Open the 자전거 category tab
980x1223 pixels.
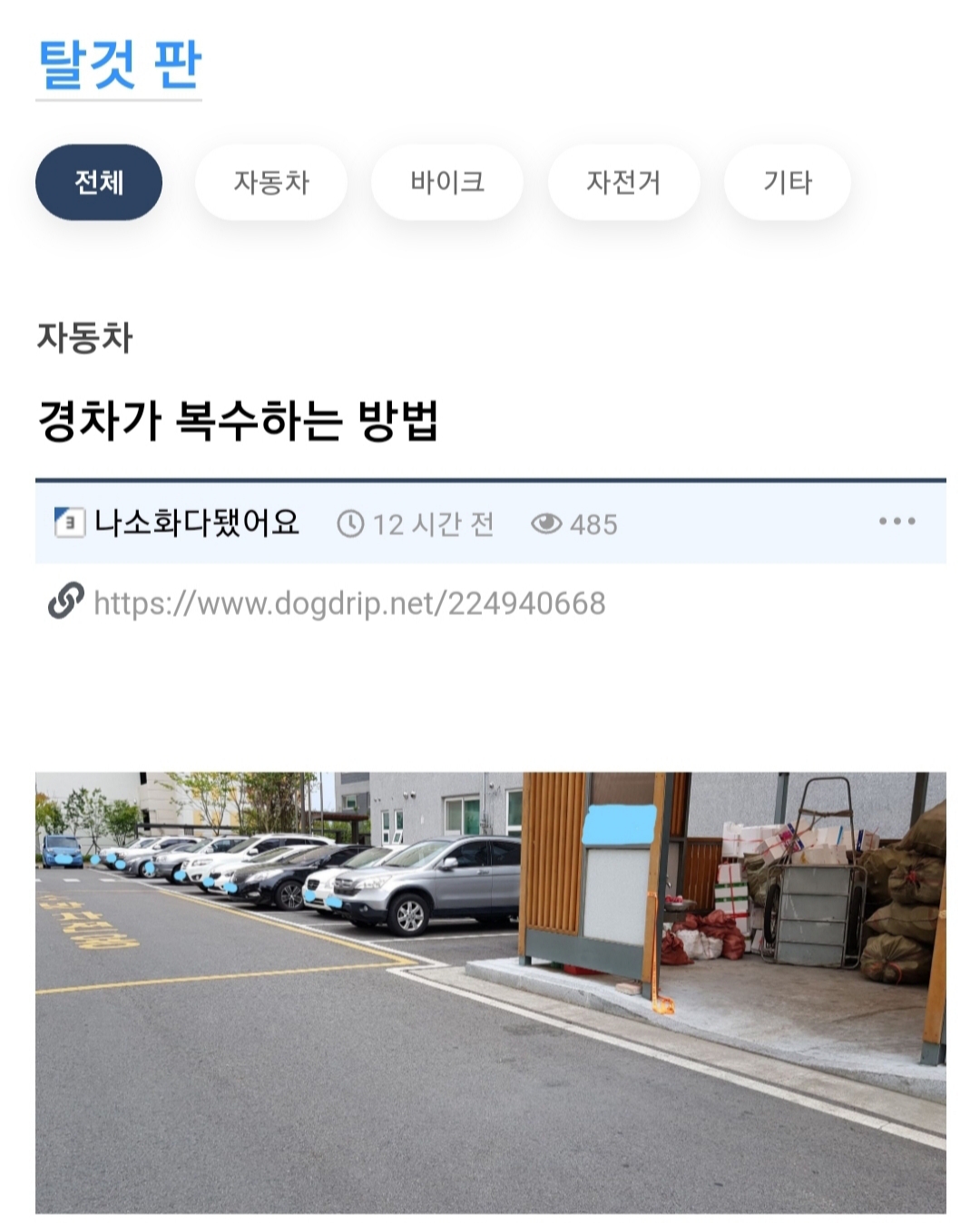(x=623, y=182)
